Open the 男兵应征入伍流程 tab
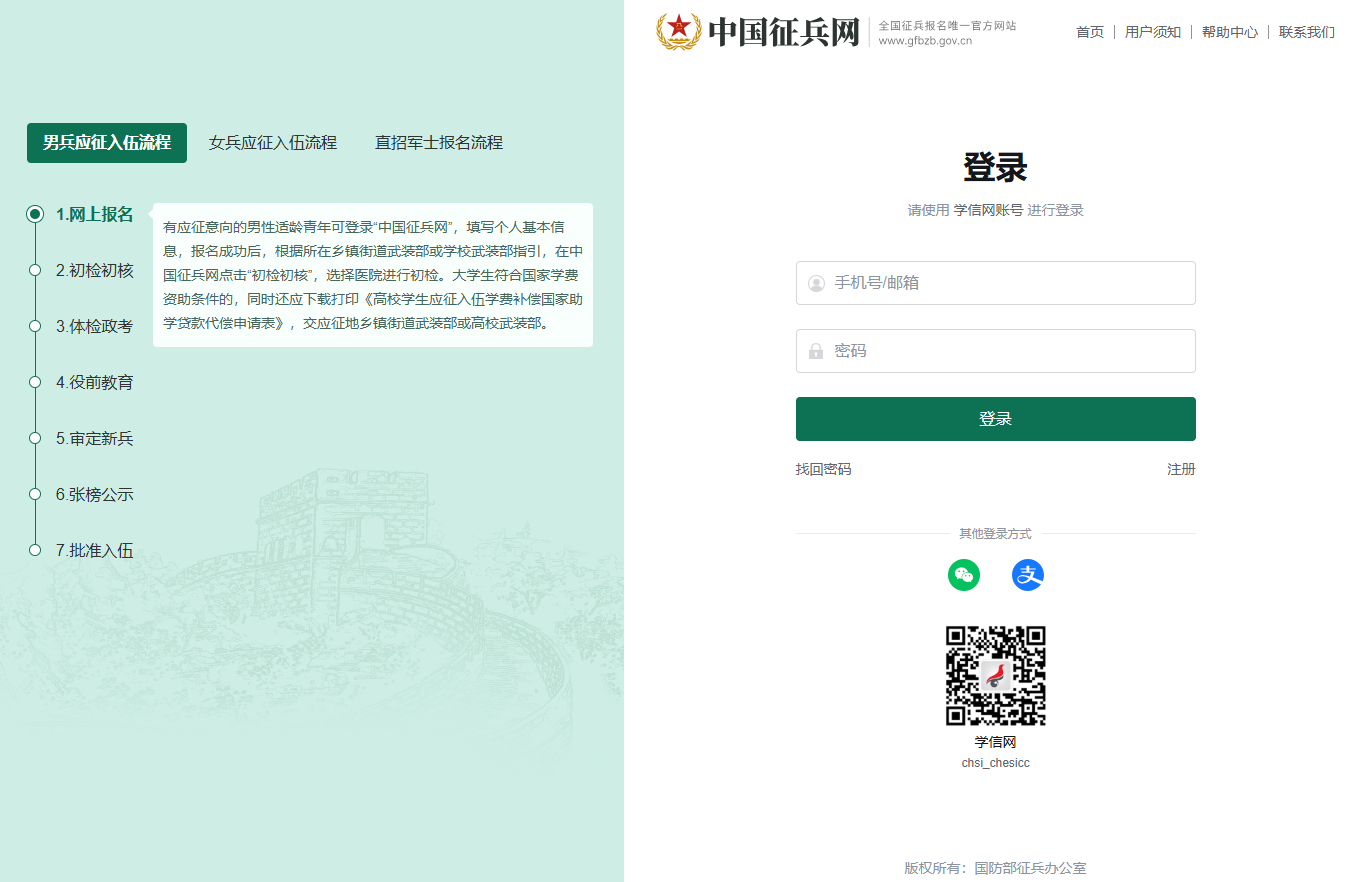 (x=107, y=143)
